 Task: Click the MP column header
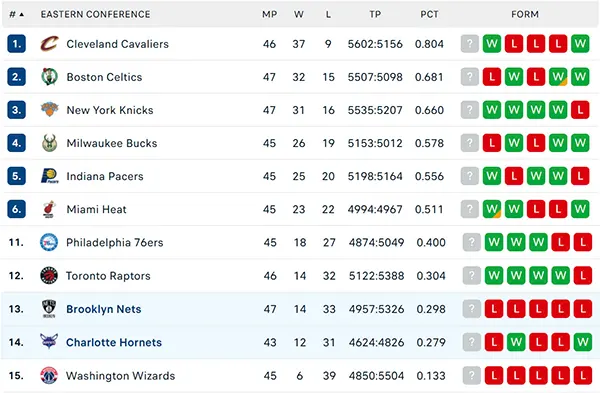click(x=269, y=15)
